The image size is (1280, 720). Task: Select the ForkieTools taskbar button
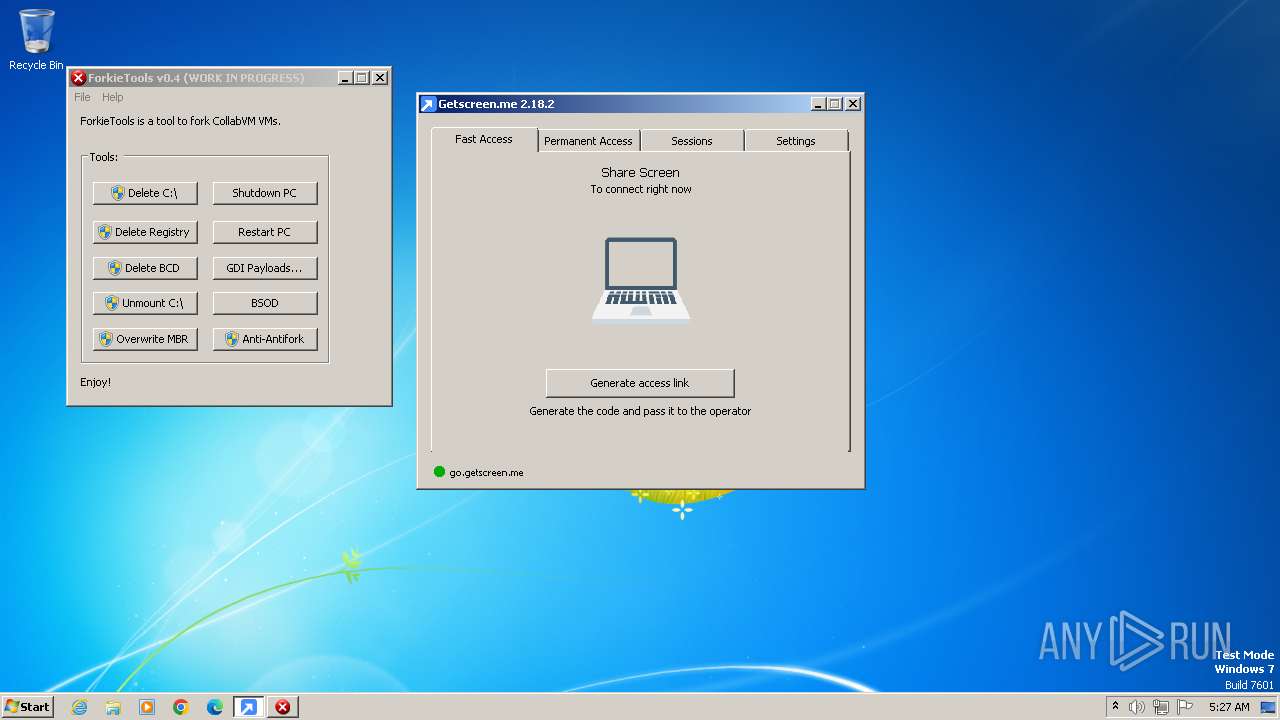tap(283, 707)
